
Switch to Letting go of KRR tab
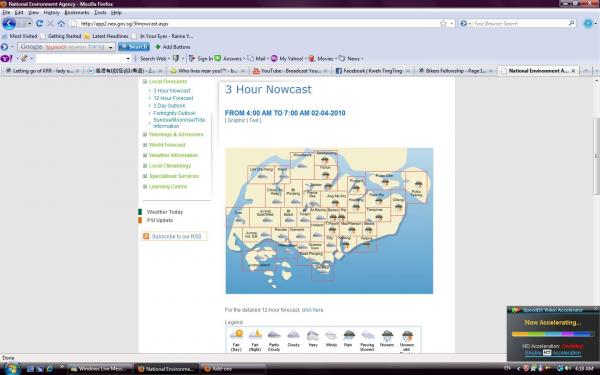(42, 71)
